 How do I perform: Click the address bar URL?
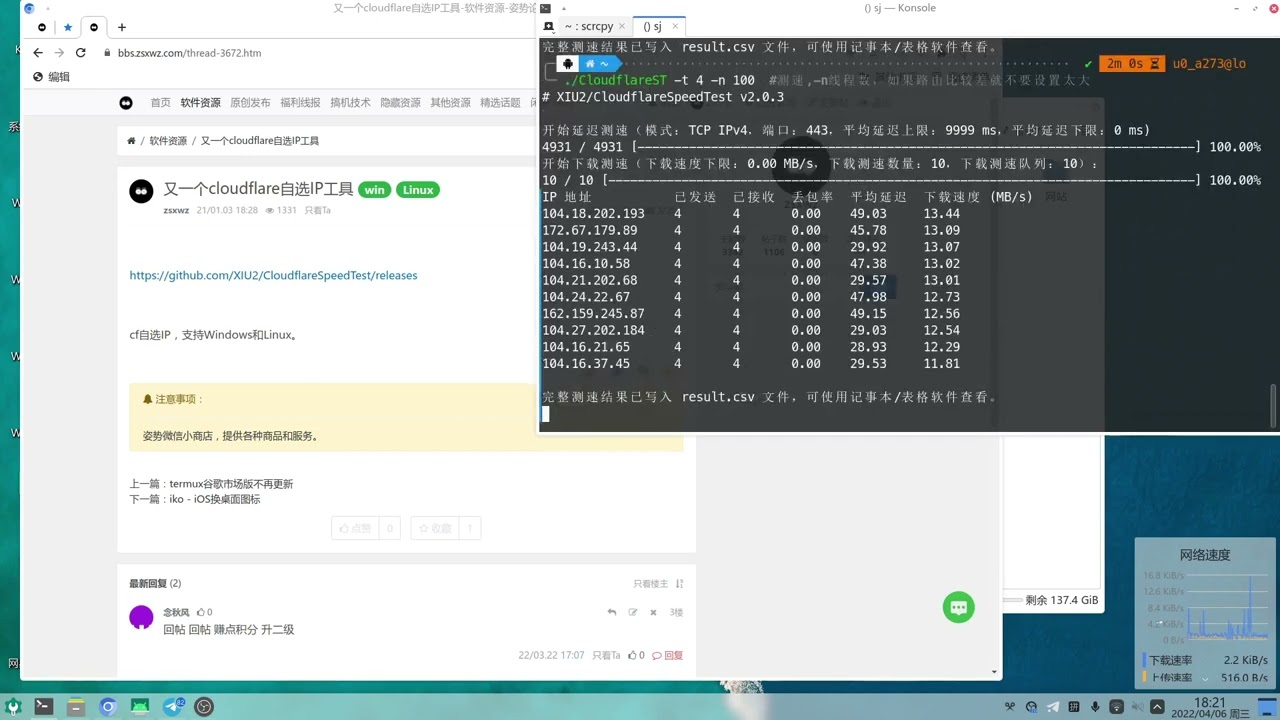click(189, 53)
